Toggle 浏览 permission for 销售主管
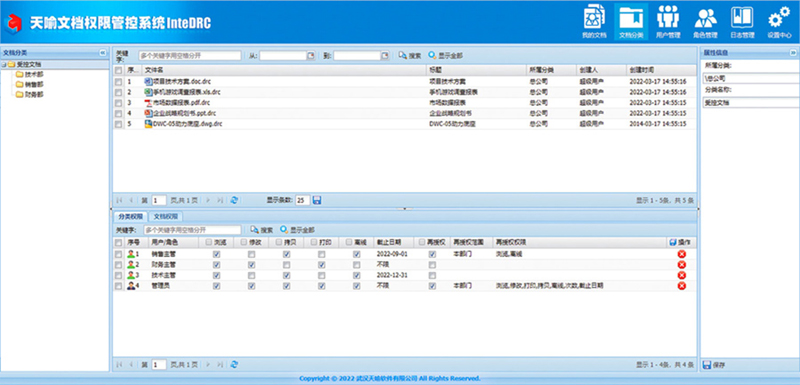 pos(216,254)
